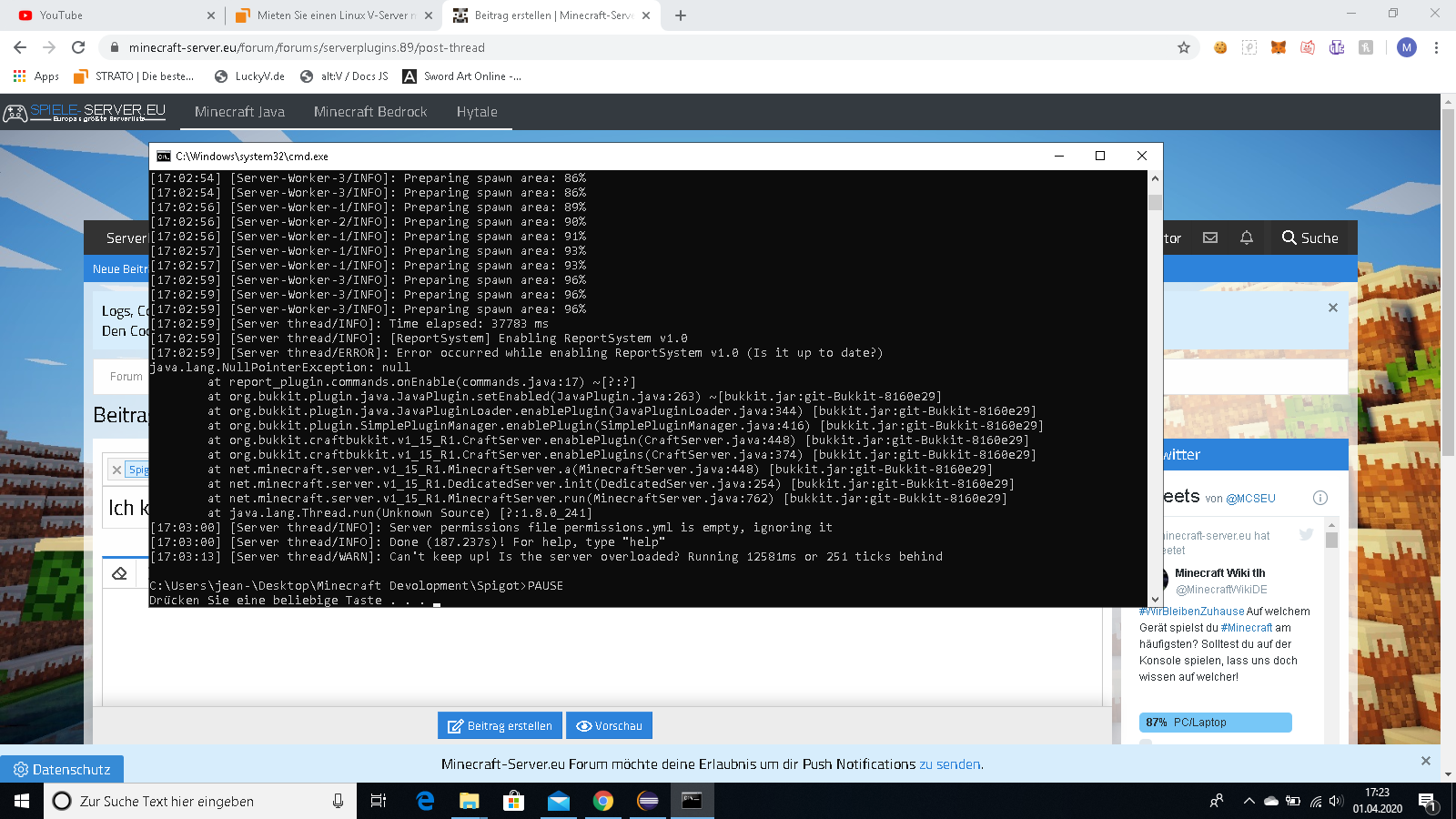The height and width of the screenshot is (819, 1456).
Task: Click the Beitrag erstellen button
Action: point(500,725)
